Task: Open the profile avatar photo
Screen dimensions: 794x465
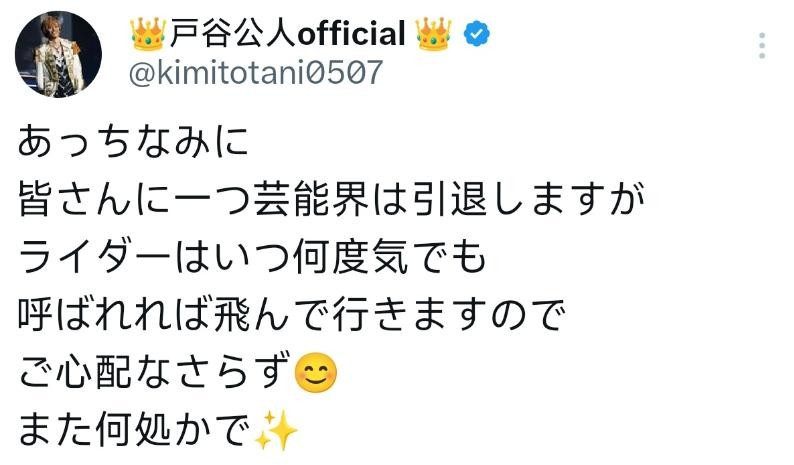Action: [58, 53]
